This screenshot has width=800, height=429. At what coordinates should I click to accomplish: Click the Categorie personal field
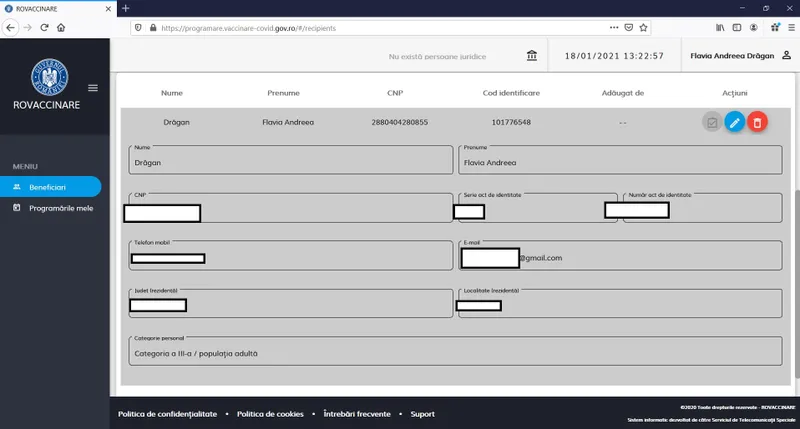[x=455, y=352]
